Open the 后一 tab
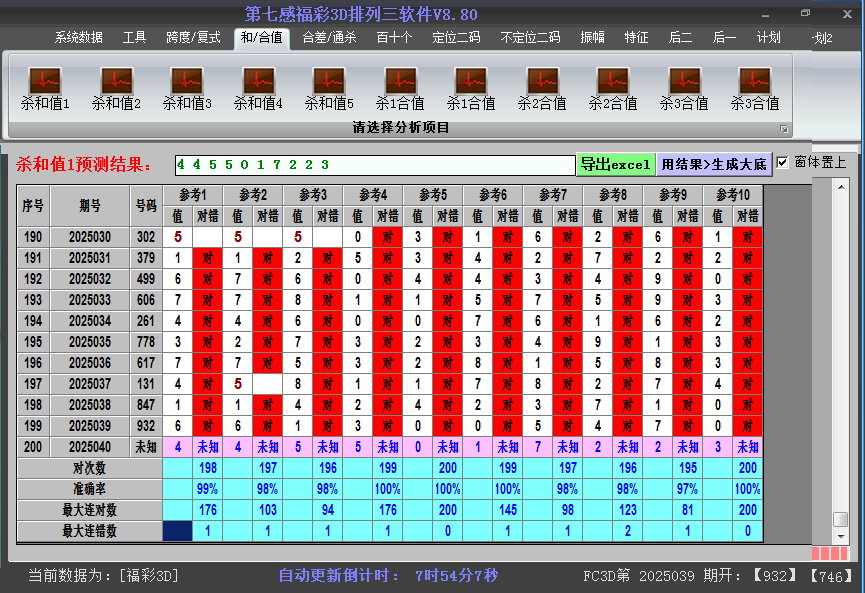Screen dimensions: 865x593 pyautogui.click(x=724, y=38)
